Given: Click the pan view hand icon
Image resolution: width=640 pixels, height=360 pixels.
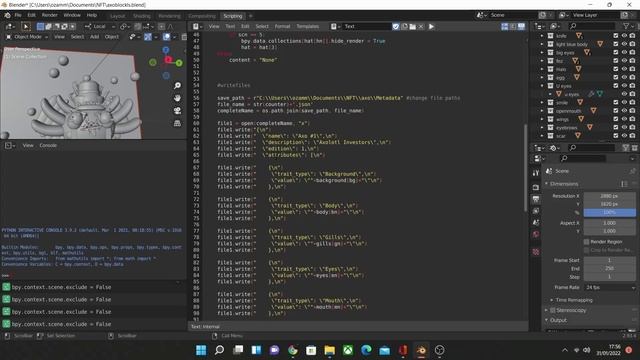Looking at the screenshot, I should click(177, 98).
